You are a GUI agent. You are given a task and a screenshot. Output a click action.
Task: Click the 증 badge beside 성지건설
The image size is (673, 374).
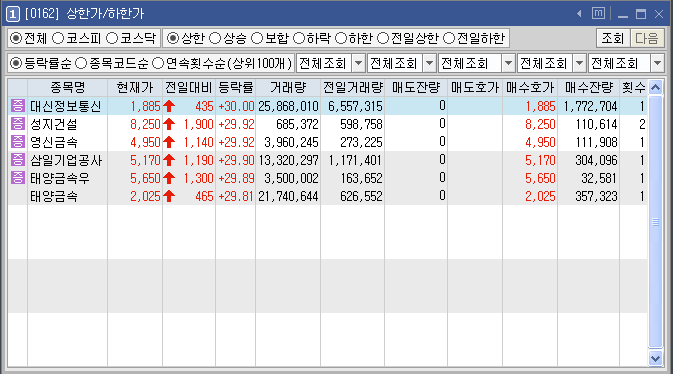18,124
